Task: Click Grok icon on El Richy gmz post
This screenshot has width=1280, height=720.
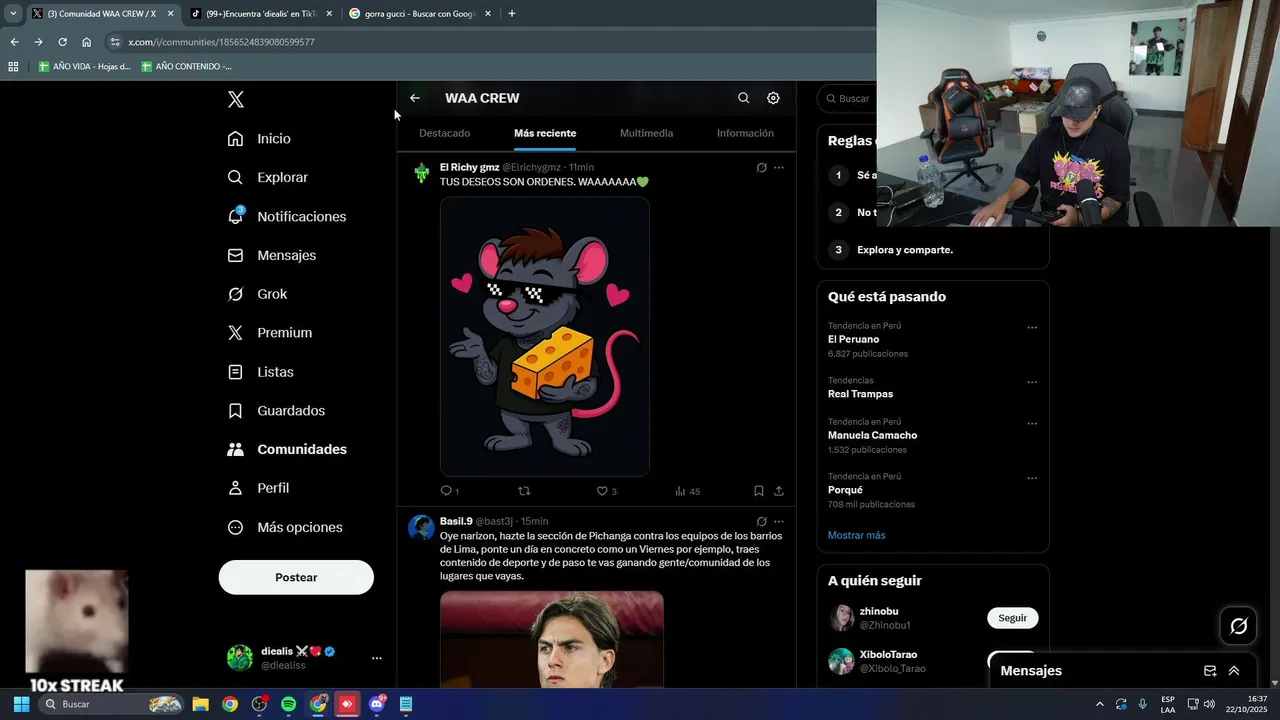Action: (x=762, y=168)
